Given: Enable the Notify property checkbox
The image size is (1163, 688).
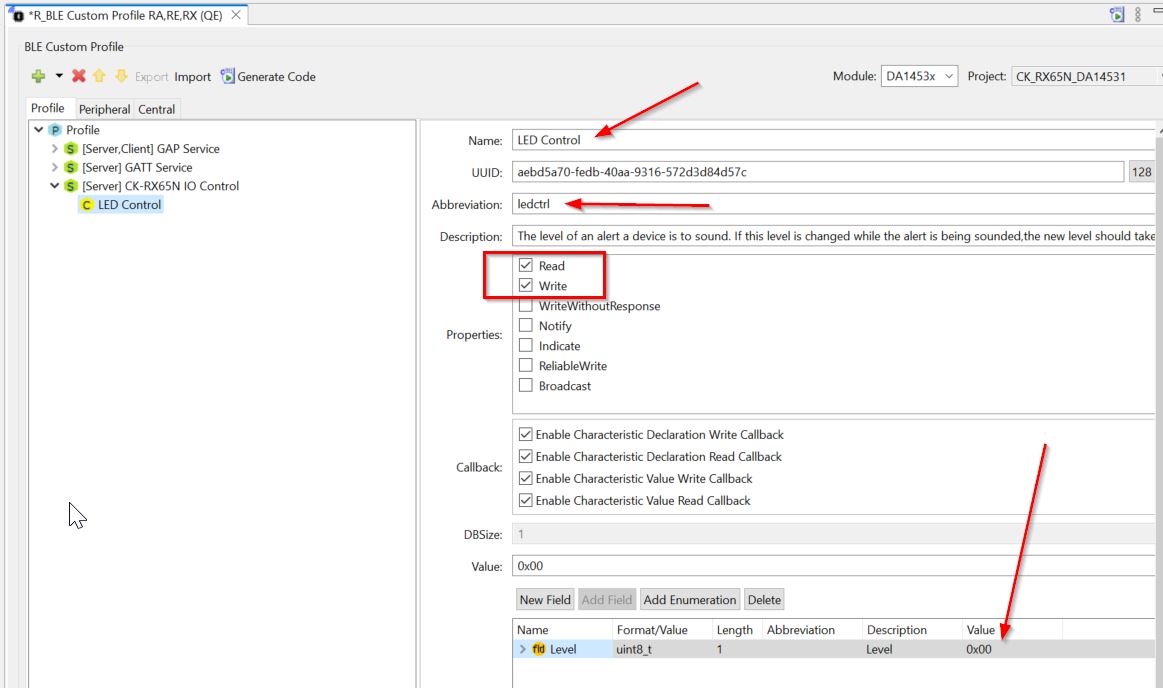Looking at the screenshot, I should (x=526, y=325).
